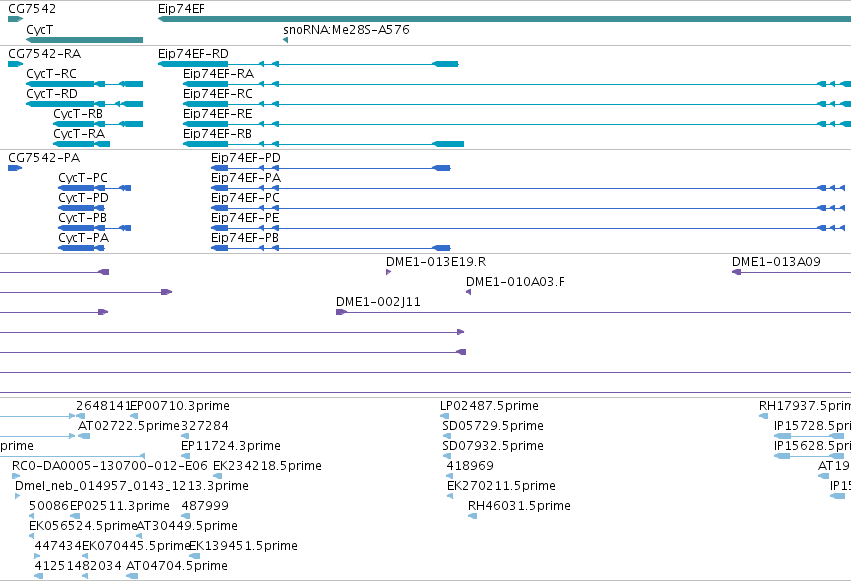Click the EK139451.5prime EST label
851x581 pixels.
point(243,546)
